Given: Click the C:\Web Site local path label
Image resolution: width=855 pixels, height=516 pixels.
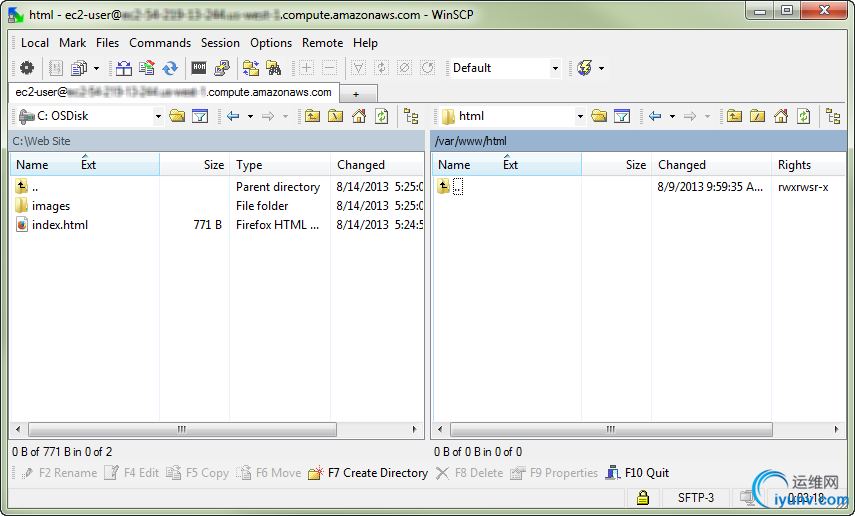Looking at the screenshot, I should [41, 141].
